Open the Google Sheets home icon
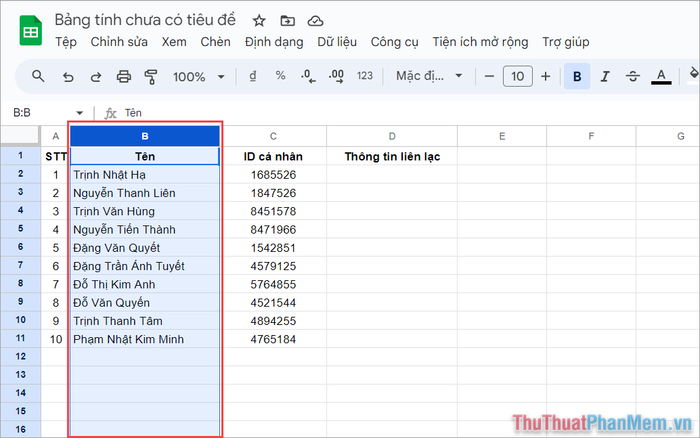 coord(30,30)
